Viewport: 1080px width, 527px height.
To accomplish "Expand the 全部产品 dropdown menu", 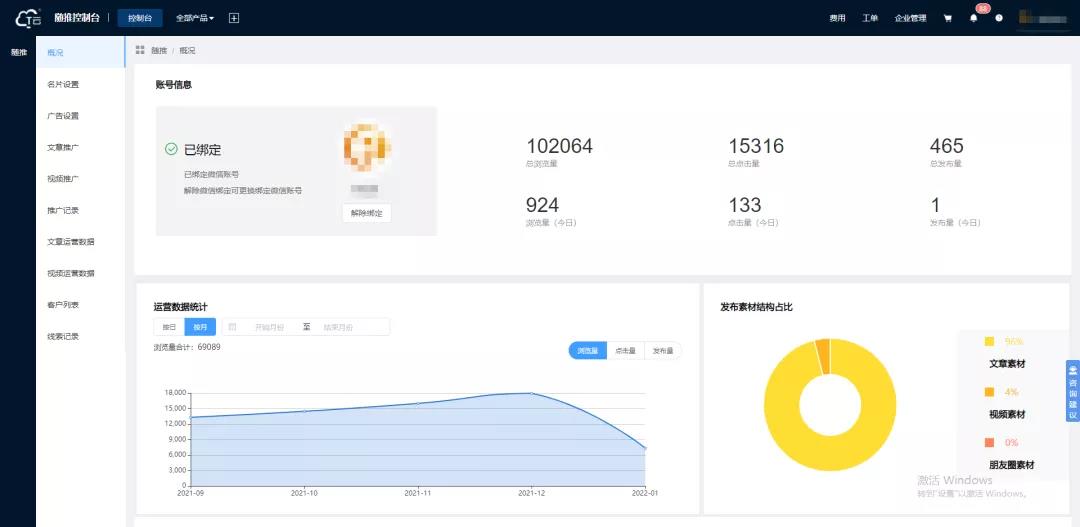I will pyautogui.click(x=194, y=18).
